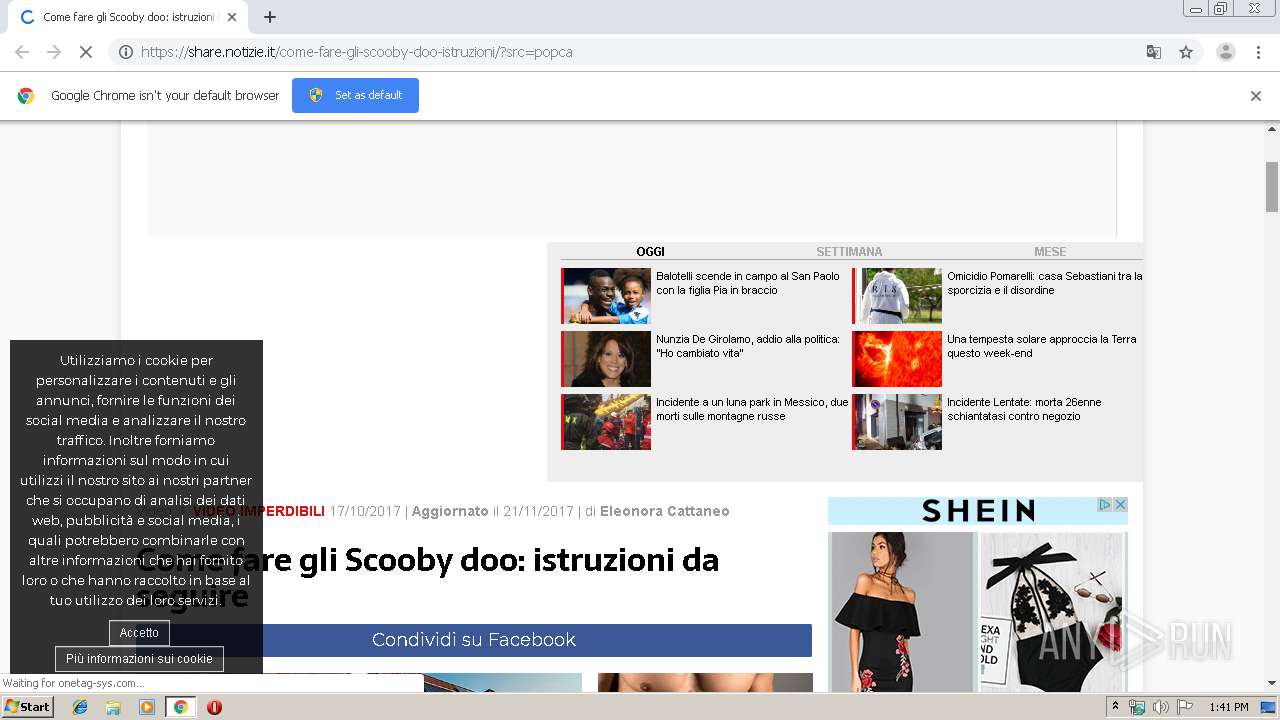Open Opera taskbar icon
The width and height of the screenshot is (1280, 720).
pyautogui.click(x=214, y=707)
